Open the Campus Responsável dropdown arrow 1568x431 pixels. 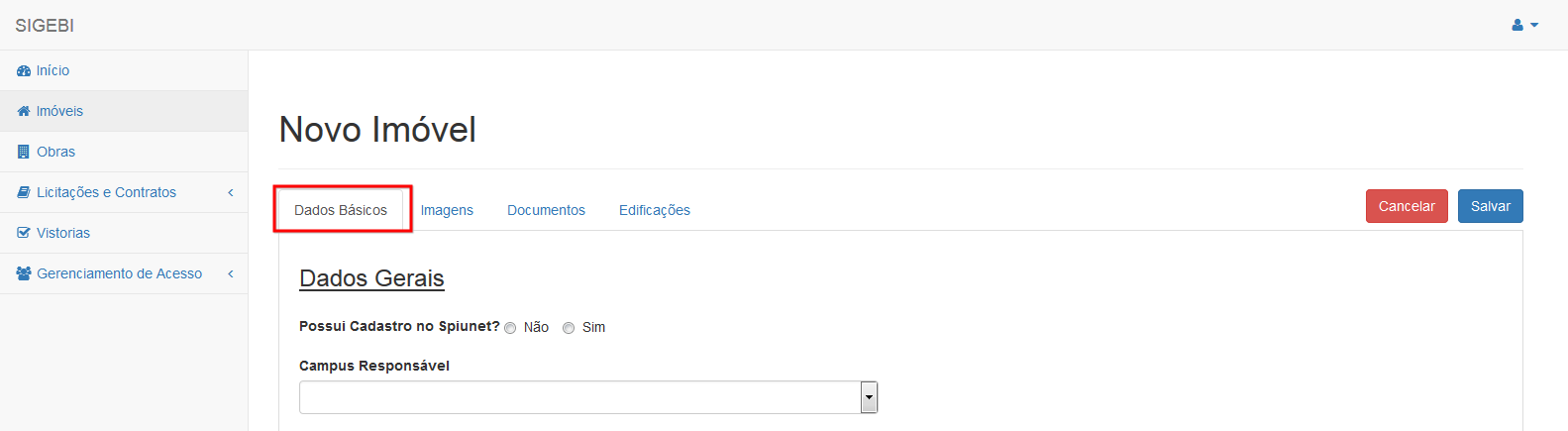click(x=869, y=397)
